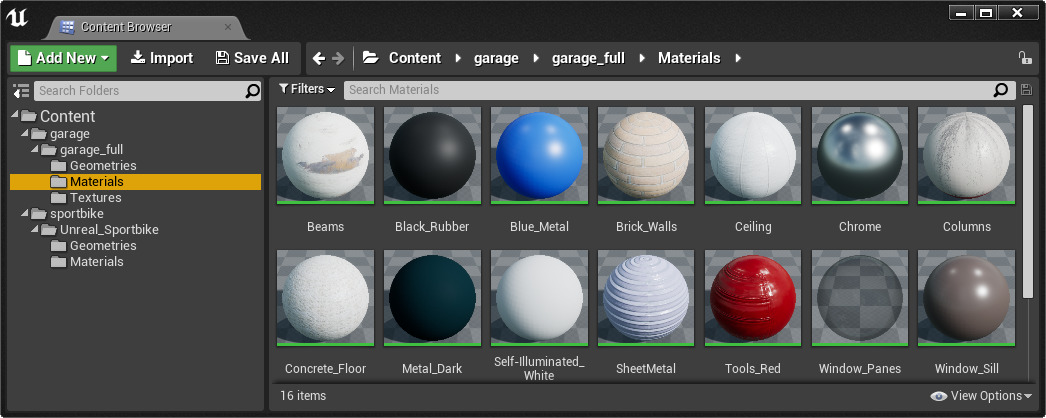Click the Search Folders magnifier icon
Image resolution: width=1046 pixels, height=418 pixels.
tap(253, 91)
